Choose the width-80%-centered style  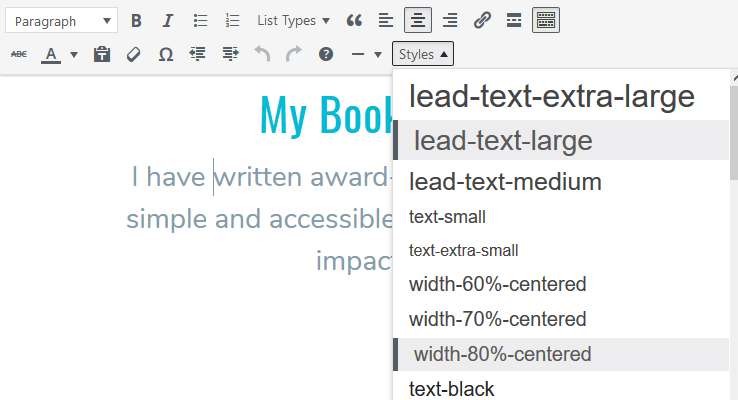coord(561,354)
